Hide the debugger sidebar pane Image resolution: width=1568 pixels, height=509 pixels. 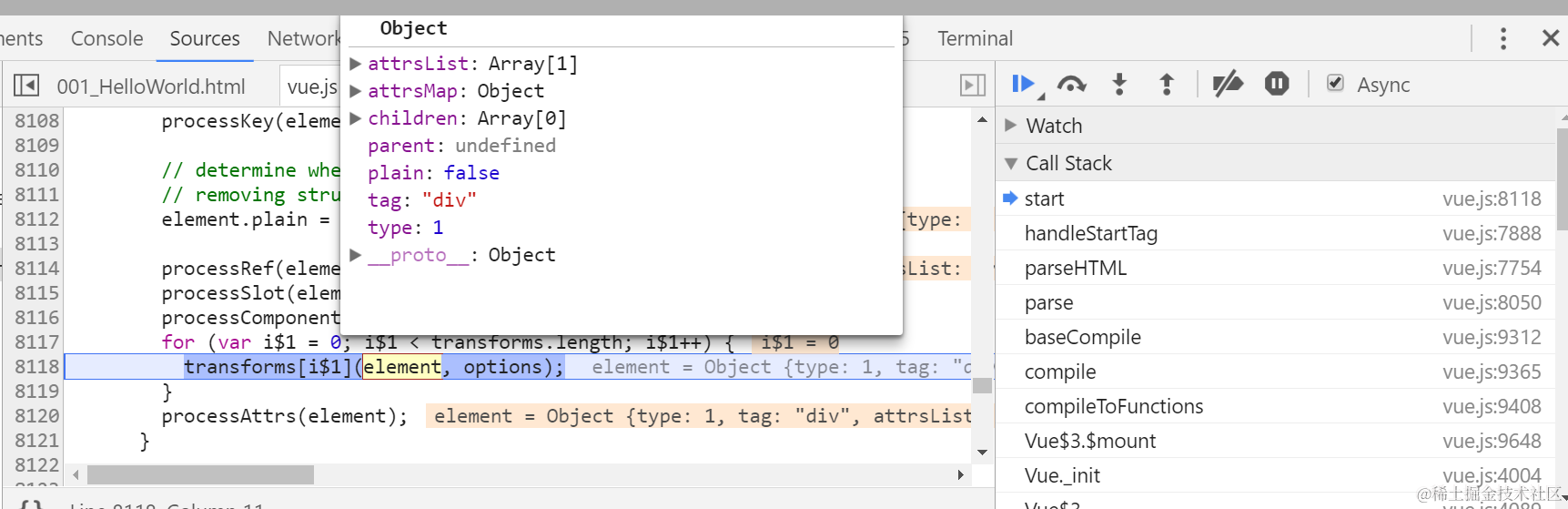pos(973,85)
